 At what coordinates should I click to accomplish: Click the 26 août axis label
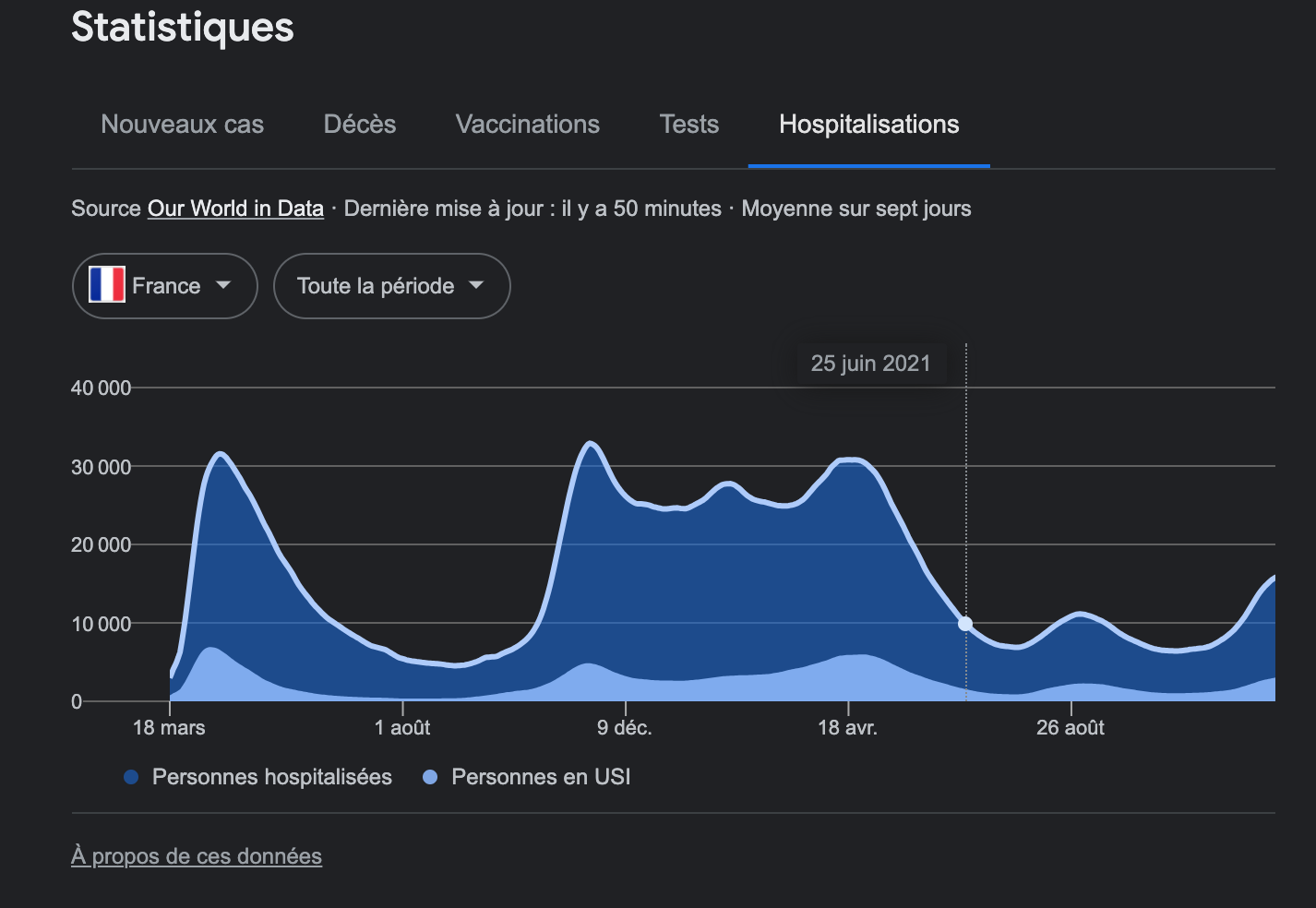(1070, 727)
